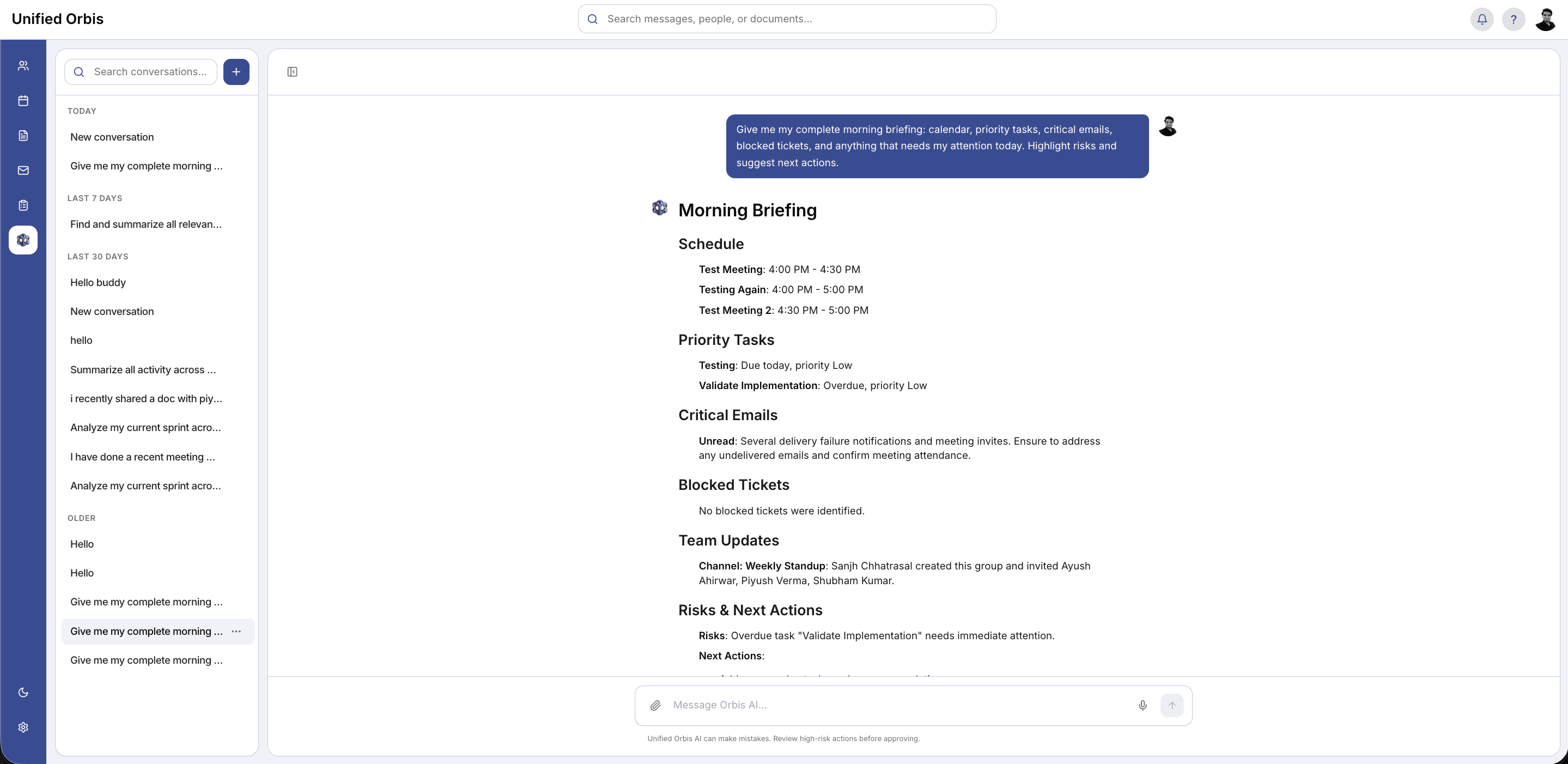Click the search magnifier icon in global search

pyautogui.click(x=592, y=19)
